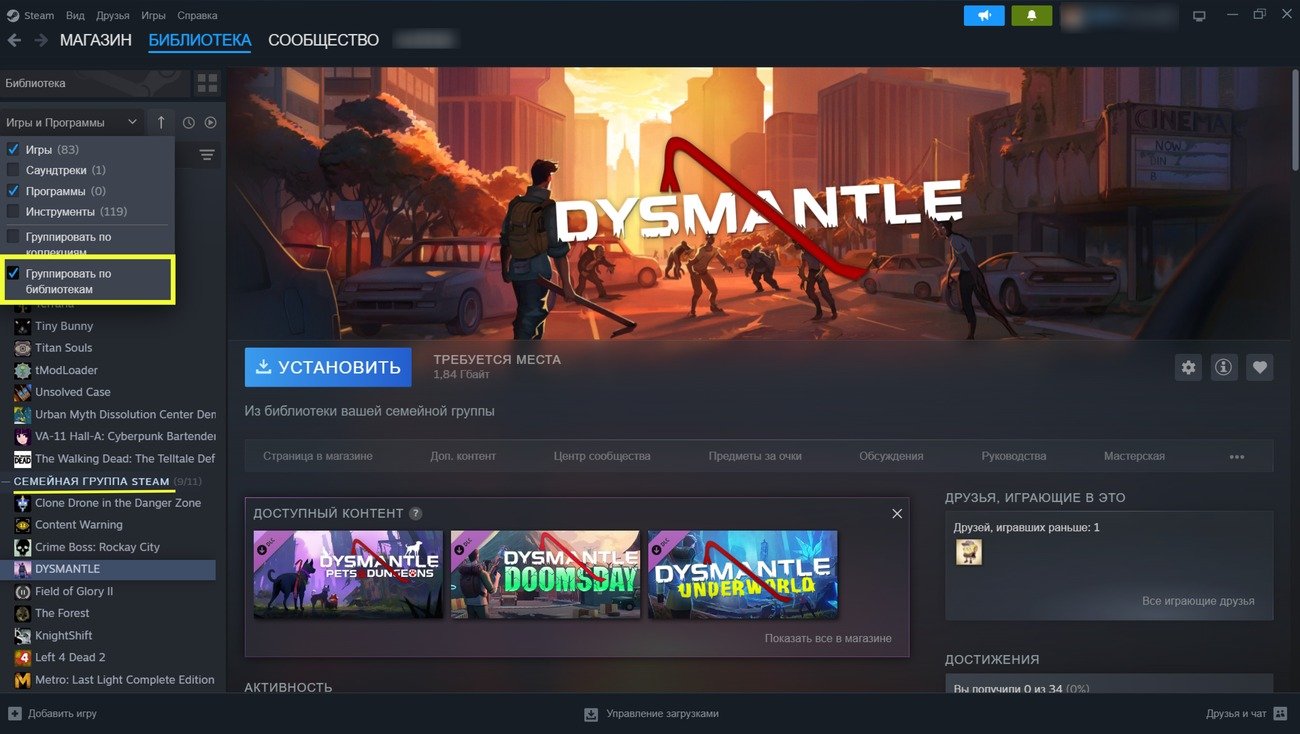
Task: Click the Left 4 Dead 2 game icon
Action: [x=22, y=657]
